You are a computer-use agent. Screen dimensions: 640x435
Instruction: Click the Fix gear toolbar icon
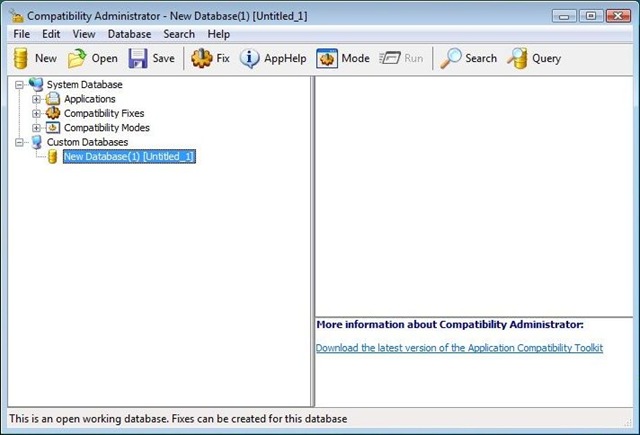202,58
